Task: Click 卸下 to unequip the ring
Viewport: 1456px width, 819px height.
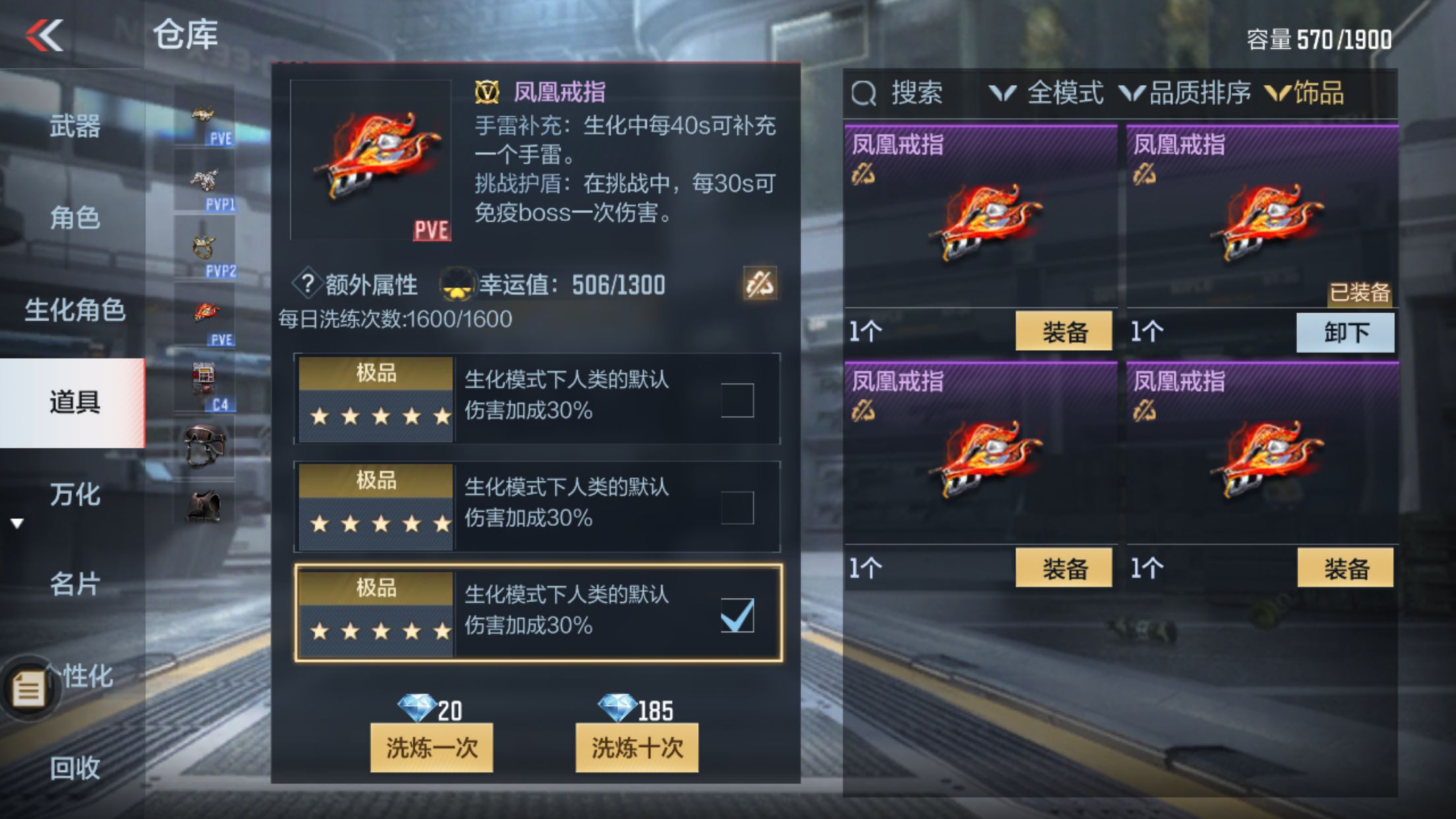Action: click(x=1345, y=332)
